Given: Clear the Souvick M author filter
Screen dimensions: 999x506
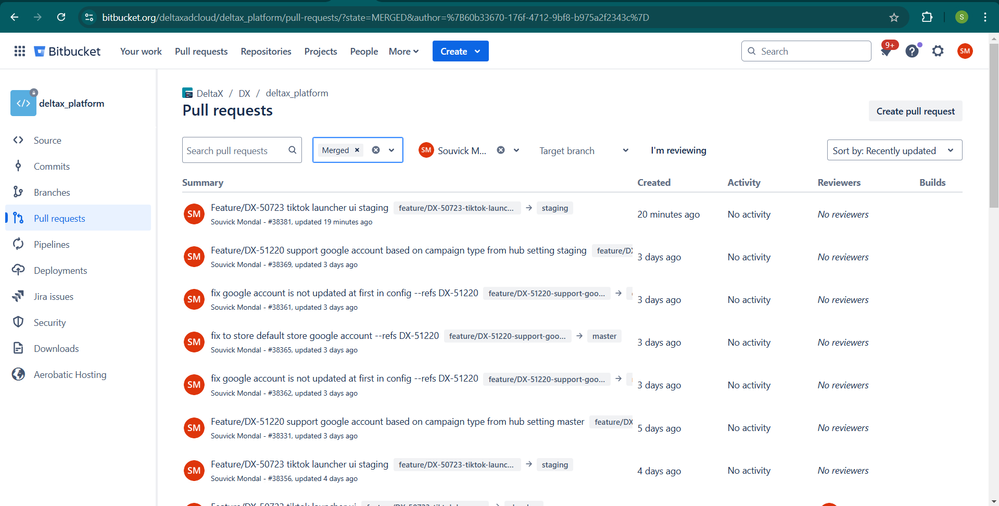Looking at the screenshot, I should point(501,150).
